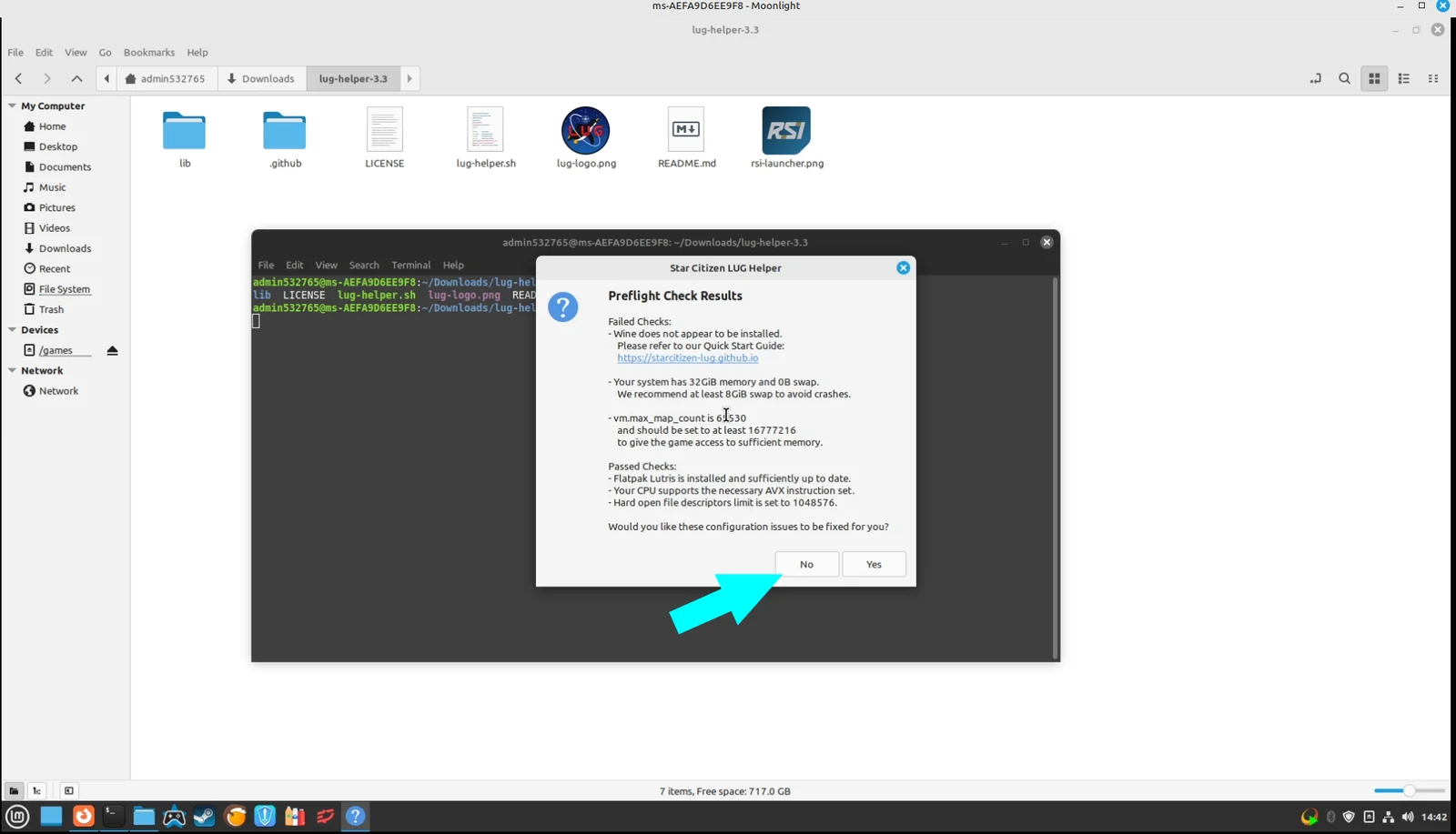The width and height of the screenshot is (1456, 834).
Task: Select the README.md file
Action: coord(686,138)
